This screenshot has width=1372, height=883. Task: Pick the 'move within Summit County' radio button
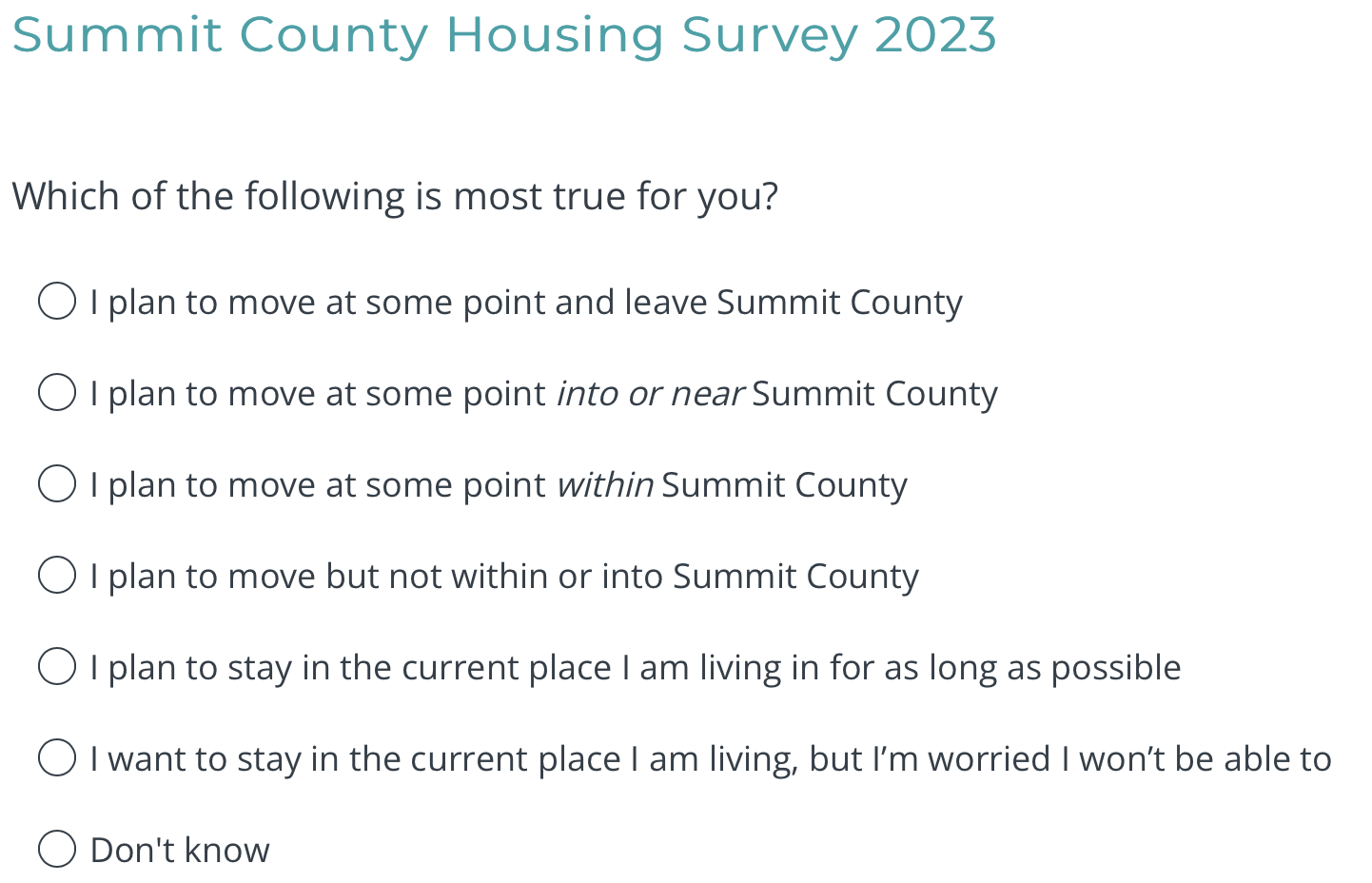tap(57, 484)
